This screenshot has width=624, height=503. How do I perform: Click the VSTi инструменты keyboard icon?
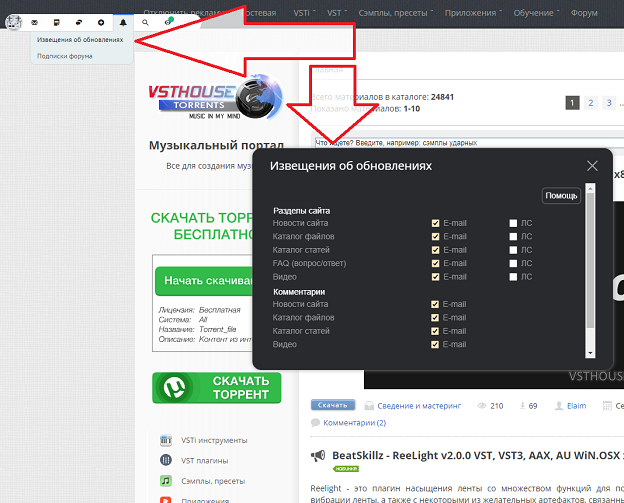coord(166,440)
